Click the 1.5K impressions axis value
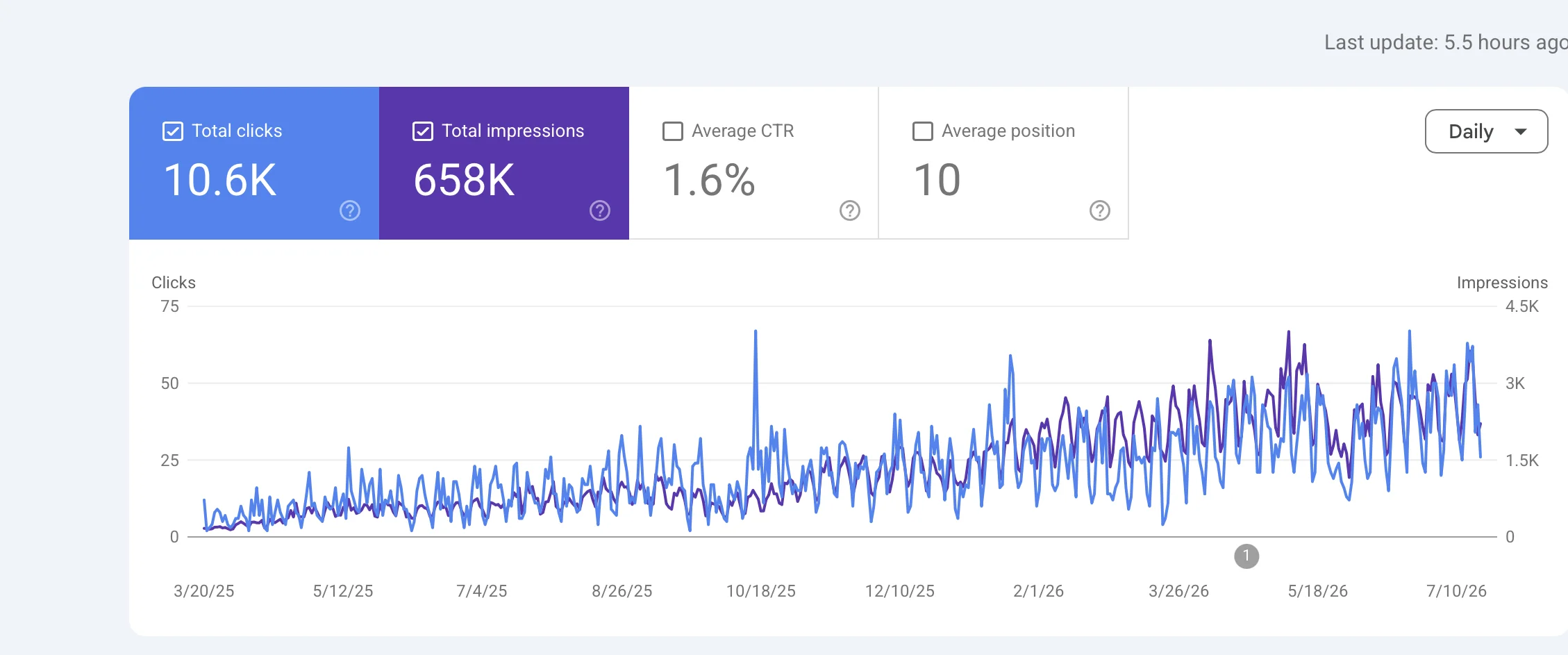 [1522, 461]
